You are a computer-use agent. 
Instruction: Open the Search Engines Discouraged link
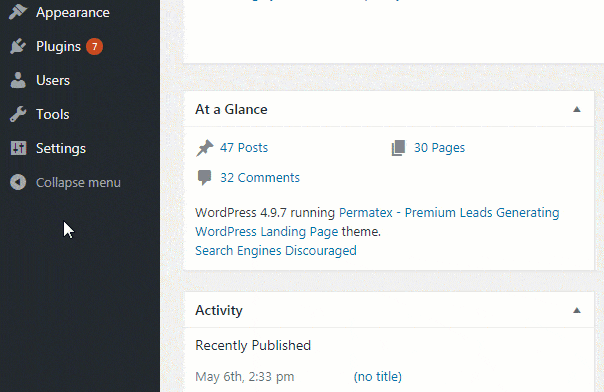pyautogui.click(x=276, y=251)
